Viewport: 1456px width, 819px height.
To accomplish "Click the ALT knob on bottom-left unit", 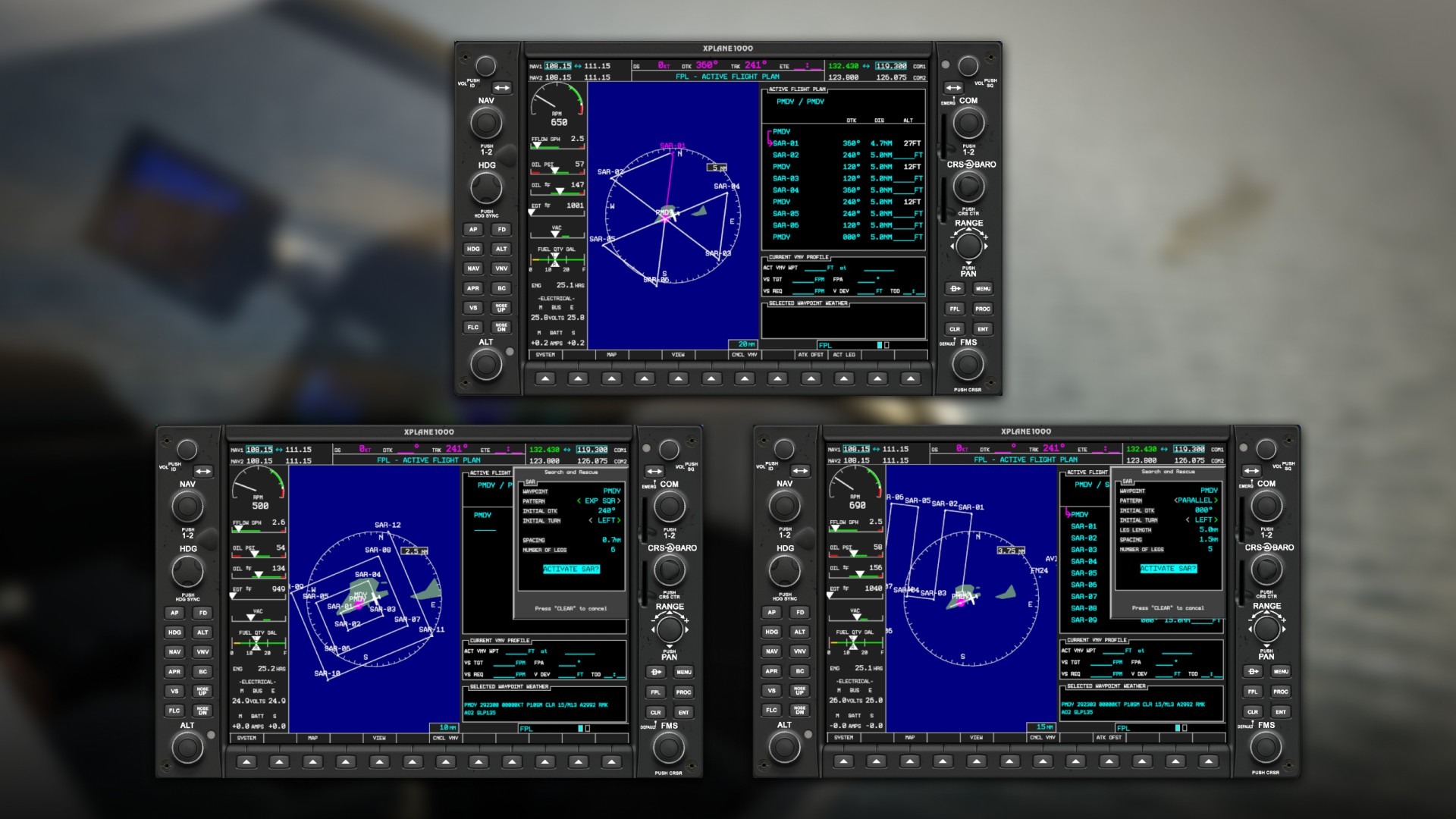I will [x=187, y=748].
